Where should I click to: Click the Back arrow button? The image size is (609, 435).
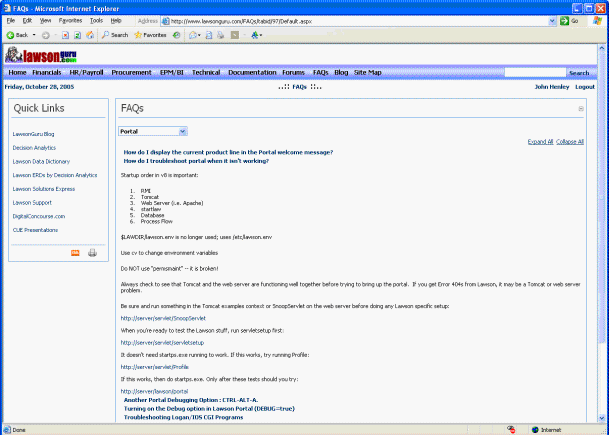click(17, 35)
